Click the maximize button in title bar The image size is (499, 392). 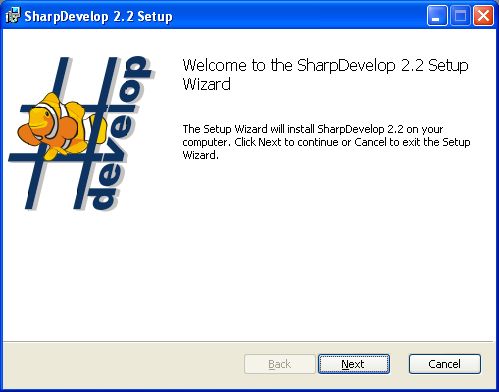(460, 16)
